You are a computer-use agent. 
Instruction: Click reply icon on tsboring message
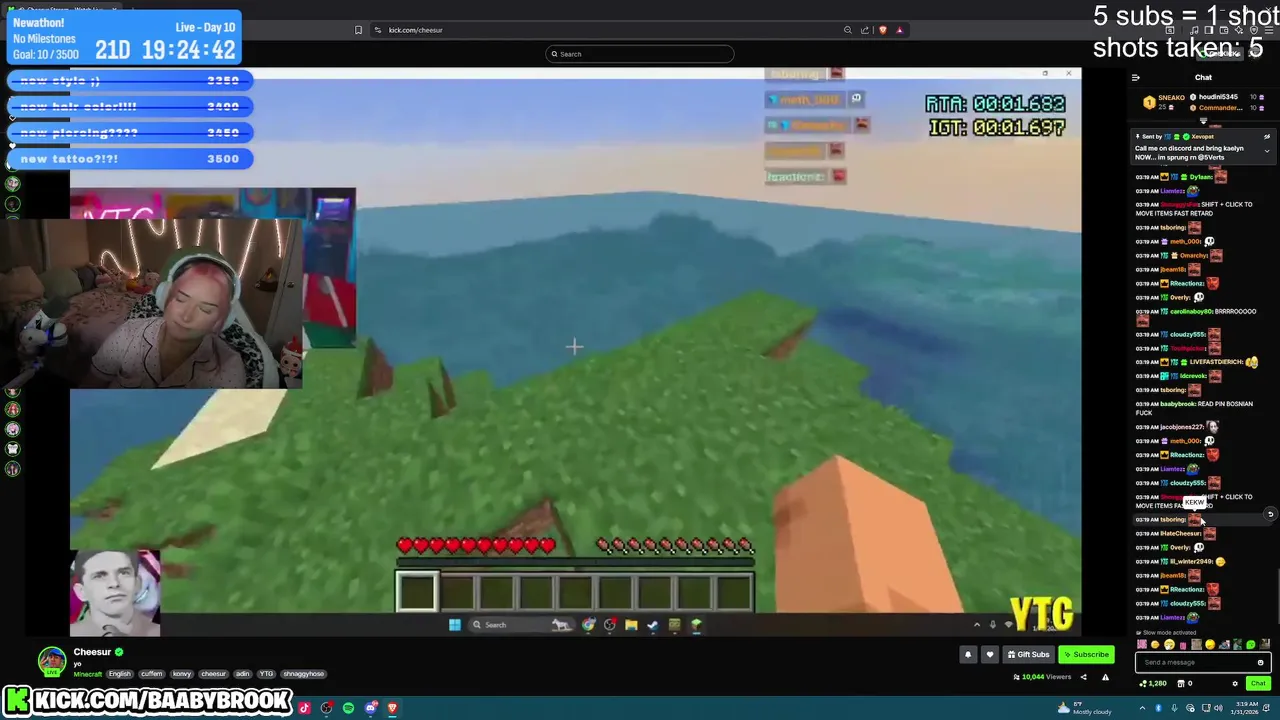[1270, 514]
